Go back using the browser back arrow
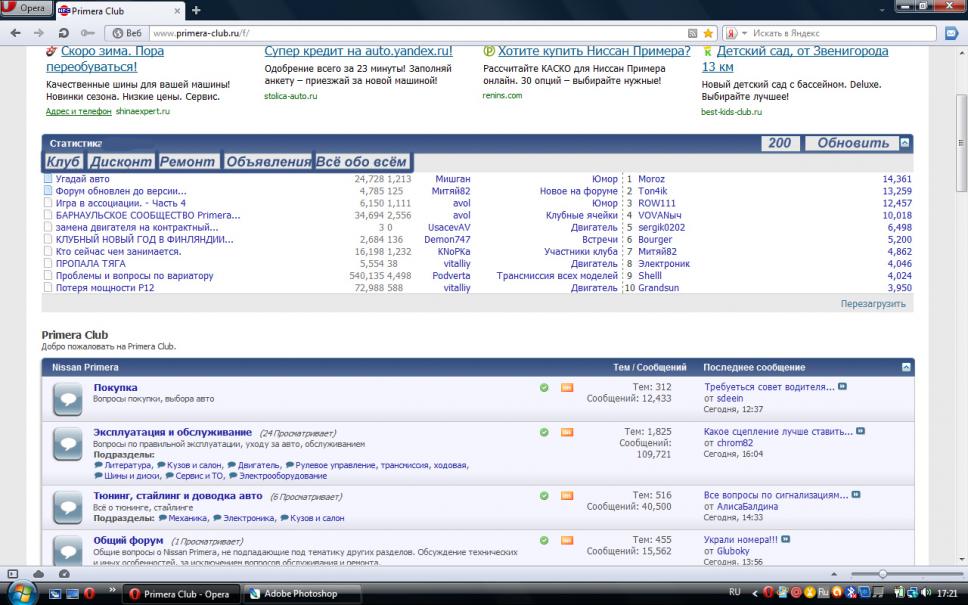Image resolution: width=968 pixels, height=605 pixels. [15, 33]
